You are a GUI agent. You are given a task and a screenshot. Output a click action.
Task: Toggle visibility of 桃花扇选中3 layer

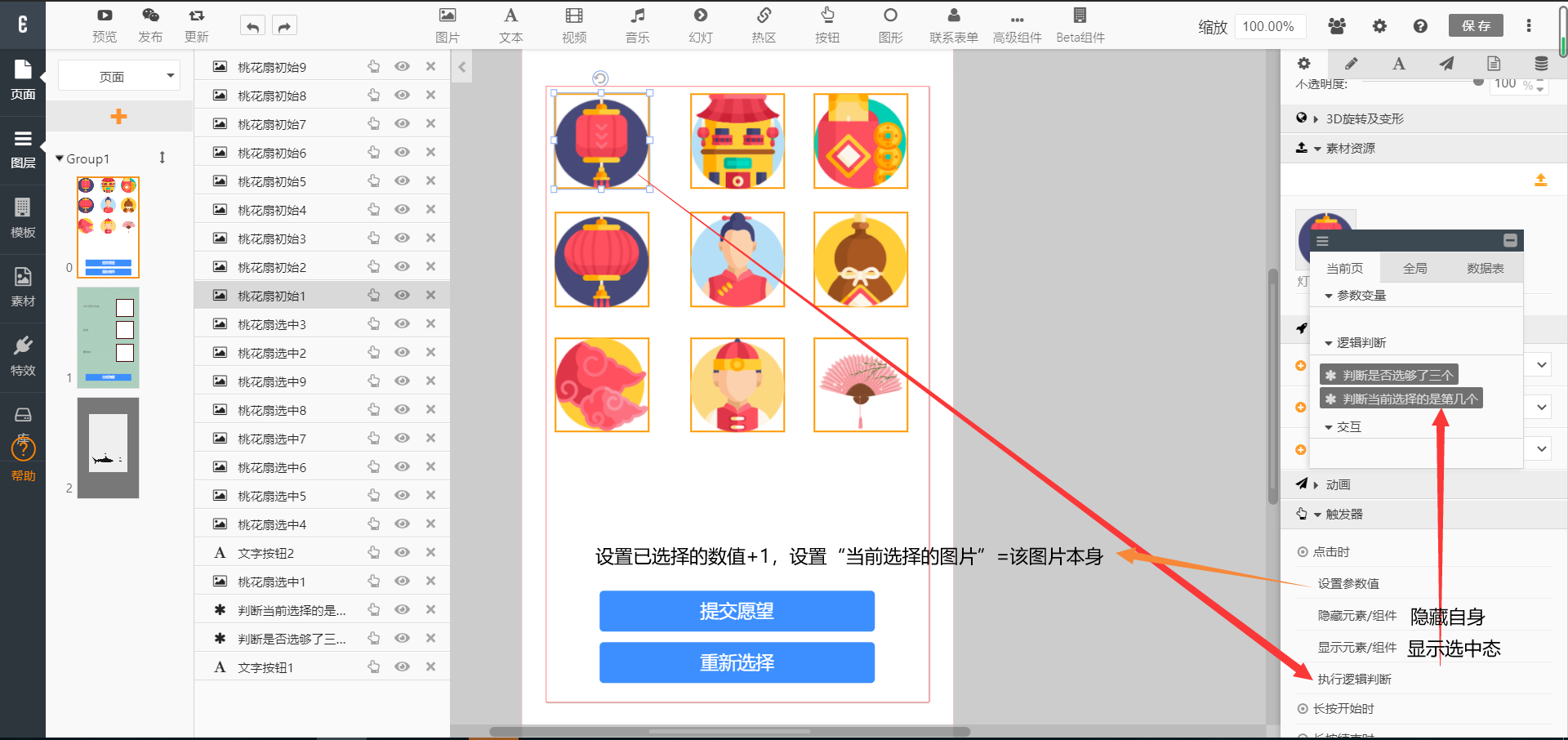402,324
